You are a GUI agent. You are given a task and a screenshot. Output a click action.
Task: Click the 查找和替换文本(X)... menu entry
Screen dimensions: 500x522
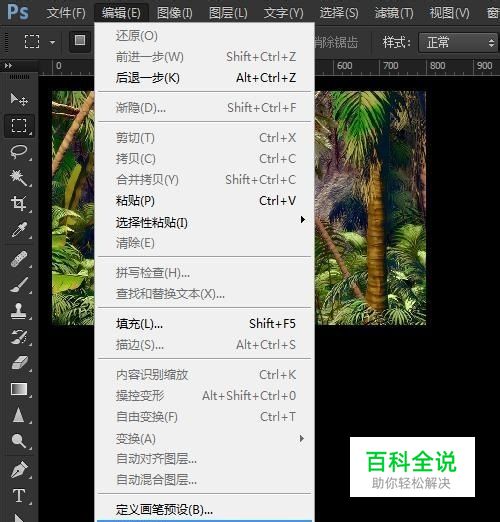(x=205, y=294)
